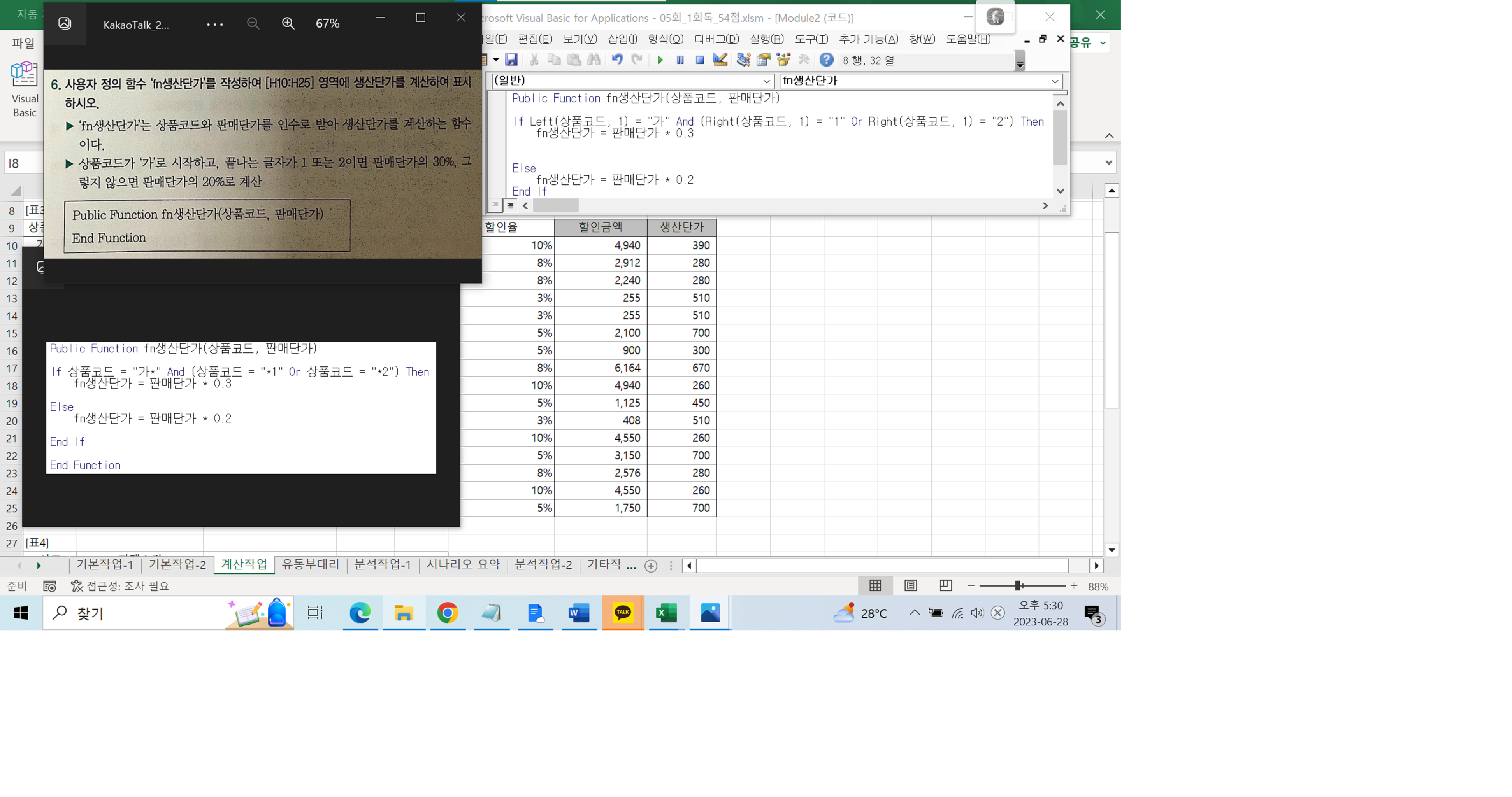Click the Excel zoom slider handle
Image resolution: width=1512 pixels, height=797 pixels.
1019,586
